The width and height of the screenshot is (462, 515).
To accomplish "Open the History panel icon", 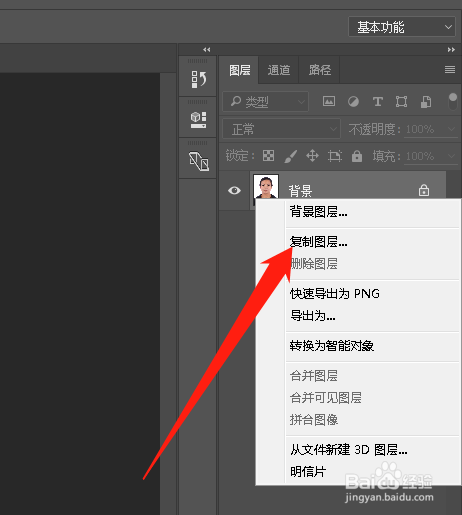I will point(198,79).
